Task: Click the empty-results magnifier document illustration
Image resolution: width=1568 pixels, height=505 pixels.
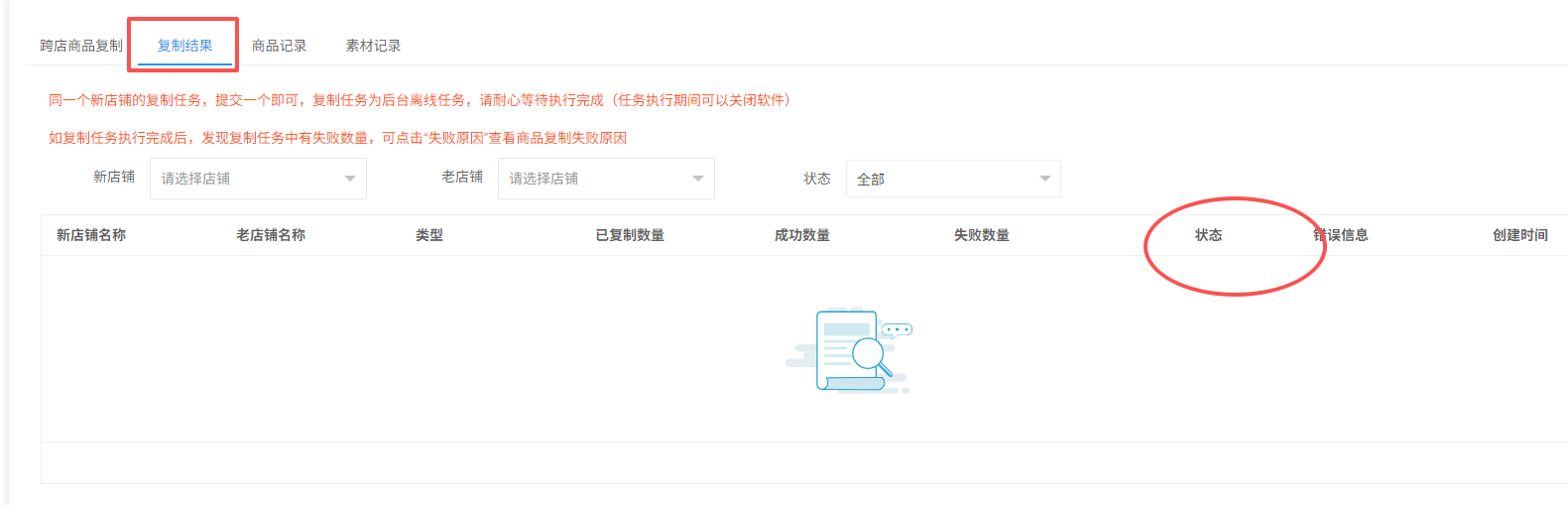Action: (x=849, y=350)
